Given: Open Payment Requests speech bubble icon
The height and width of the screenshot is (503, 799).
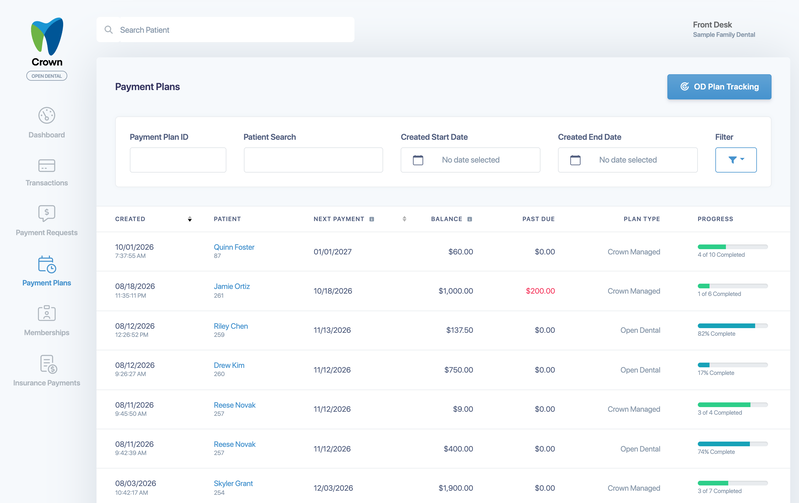Looking at the screenshot, I should (46, 213).
